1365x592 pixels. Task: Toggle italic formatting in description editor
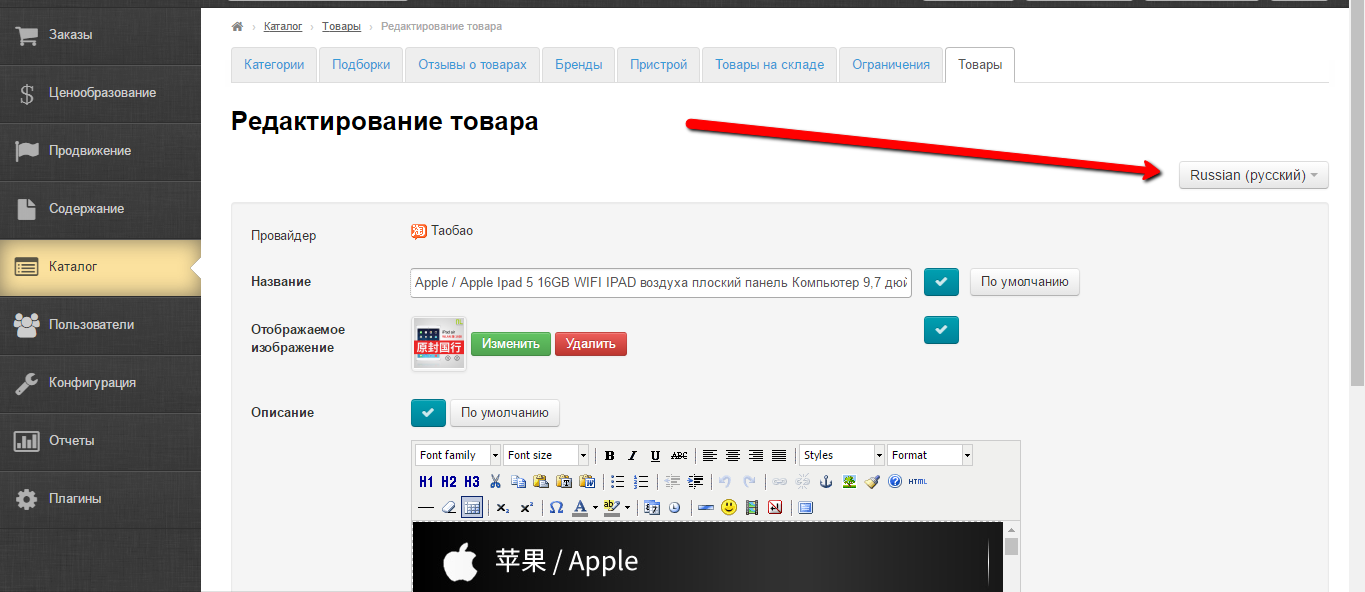pyautogui.click(x=632, y=455)
